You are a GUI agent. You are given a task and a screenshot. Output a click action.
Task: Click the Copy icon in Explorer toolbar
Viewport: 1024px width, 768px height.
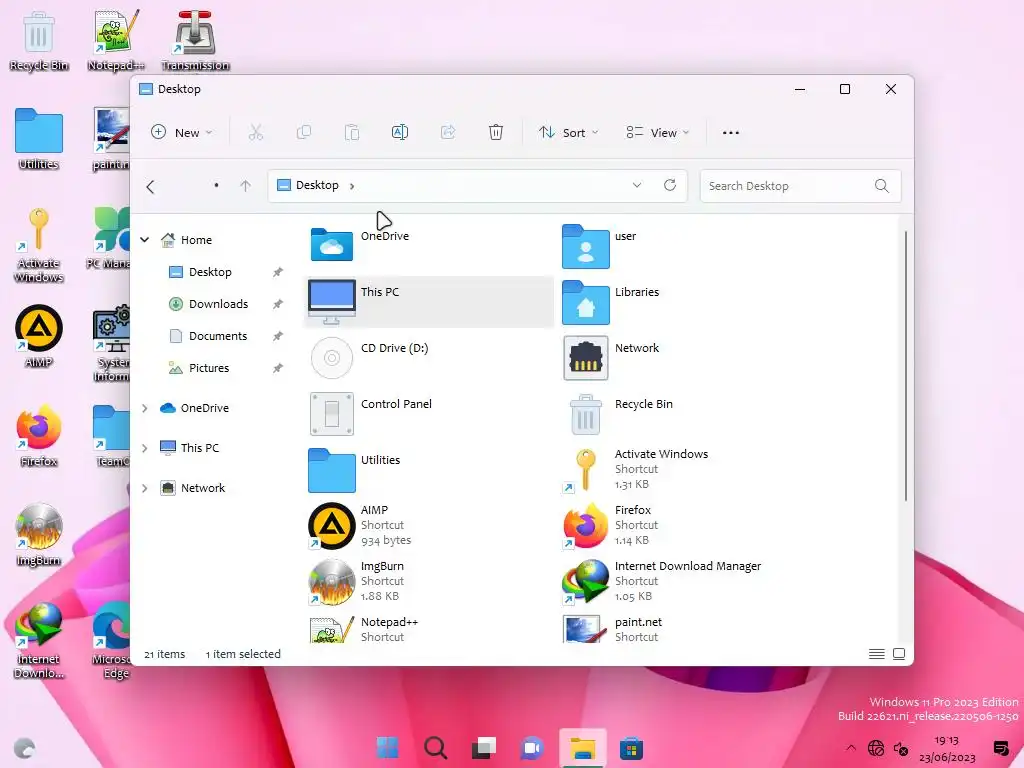point(304,133)
